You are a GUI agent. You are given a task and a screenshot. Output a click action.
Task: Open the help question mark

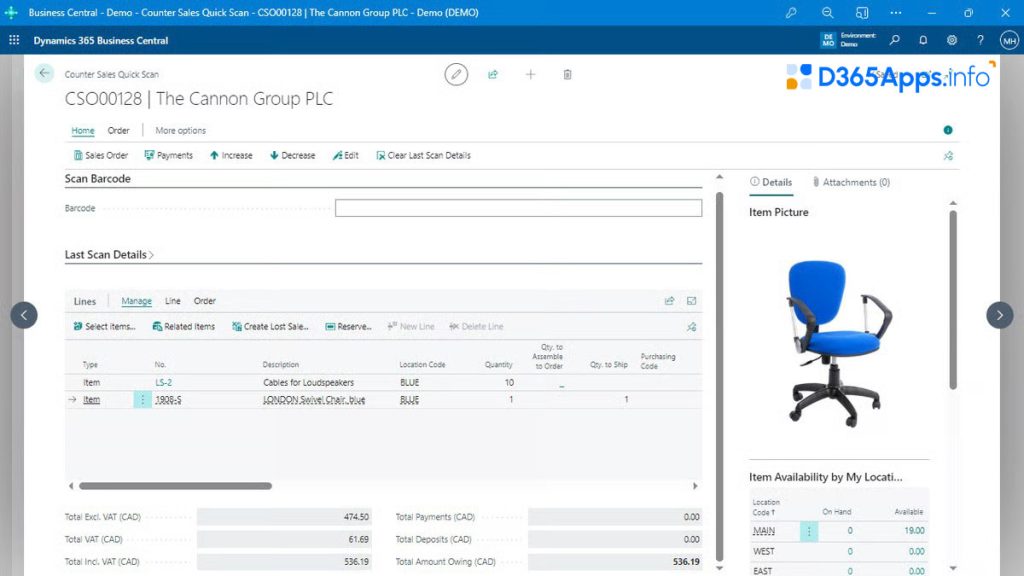(980, 40)
